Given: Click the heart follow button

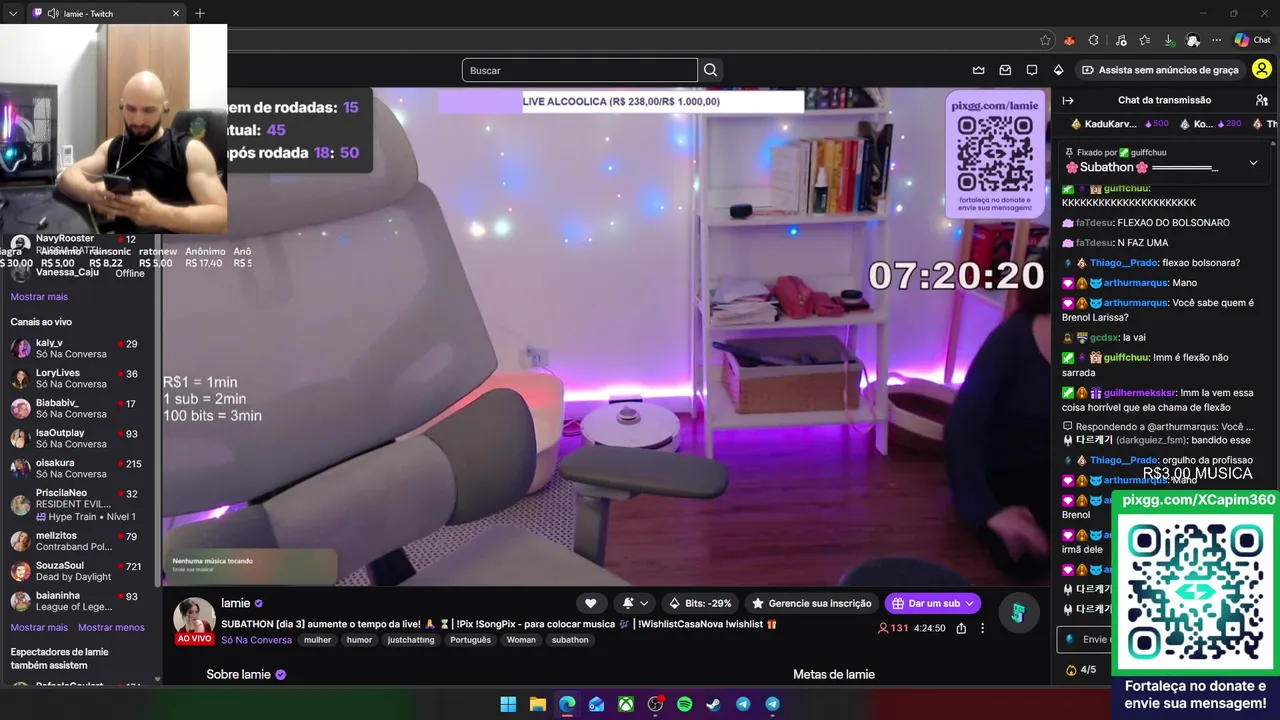Looking at the screenshot, I should pos(590,603).
